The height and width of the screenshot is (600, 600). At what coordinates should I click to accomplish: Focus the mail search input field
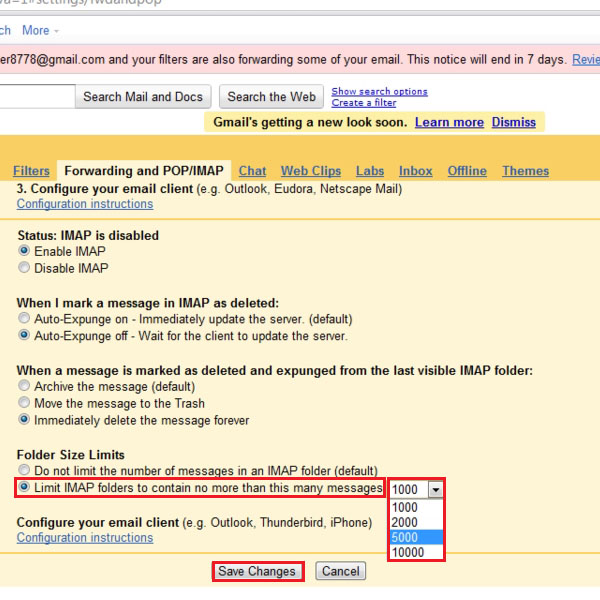(x=38, y=96)
